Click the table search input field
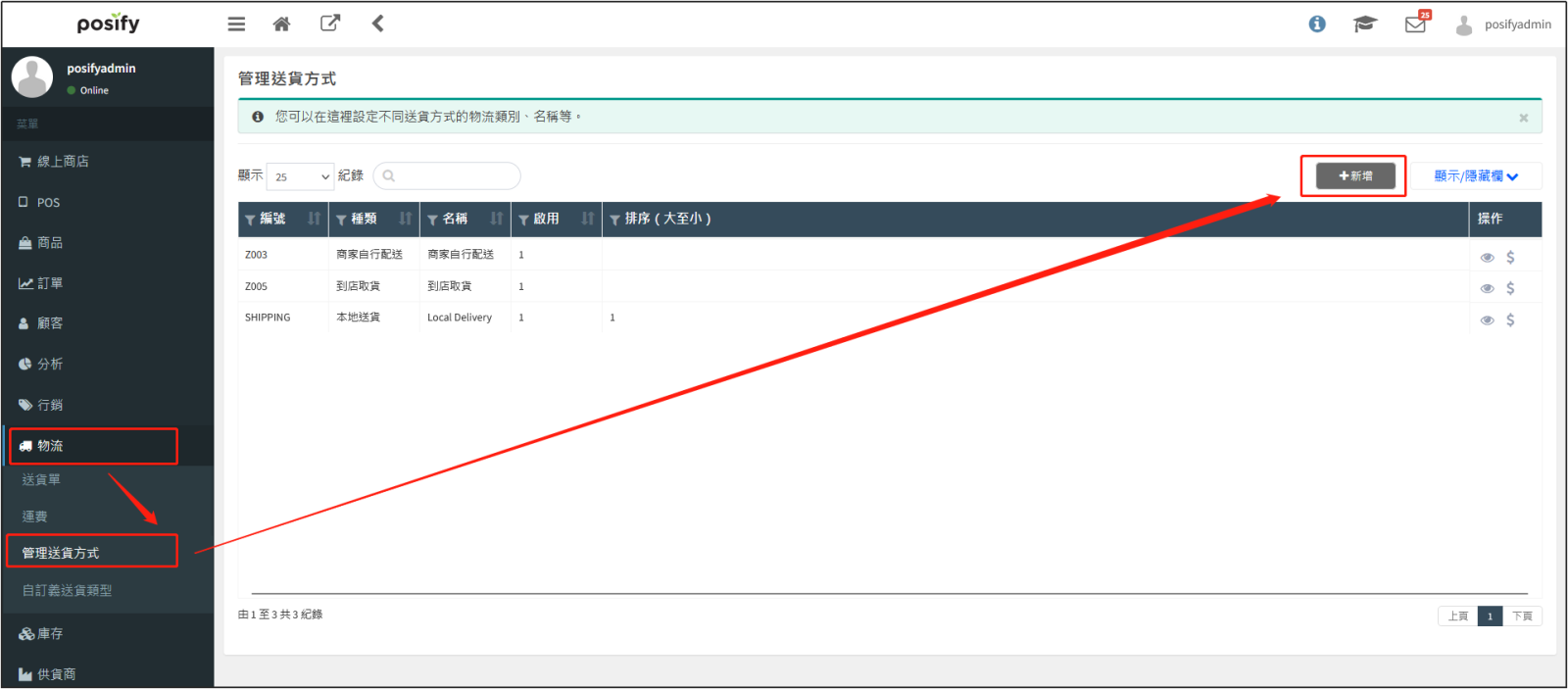The image size is (1568, 689). [447, 176]
